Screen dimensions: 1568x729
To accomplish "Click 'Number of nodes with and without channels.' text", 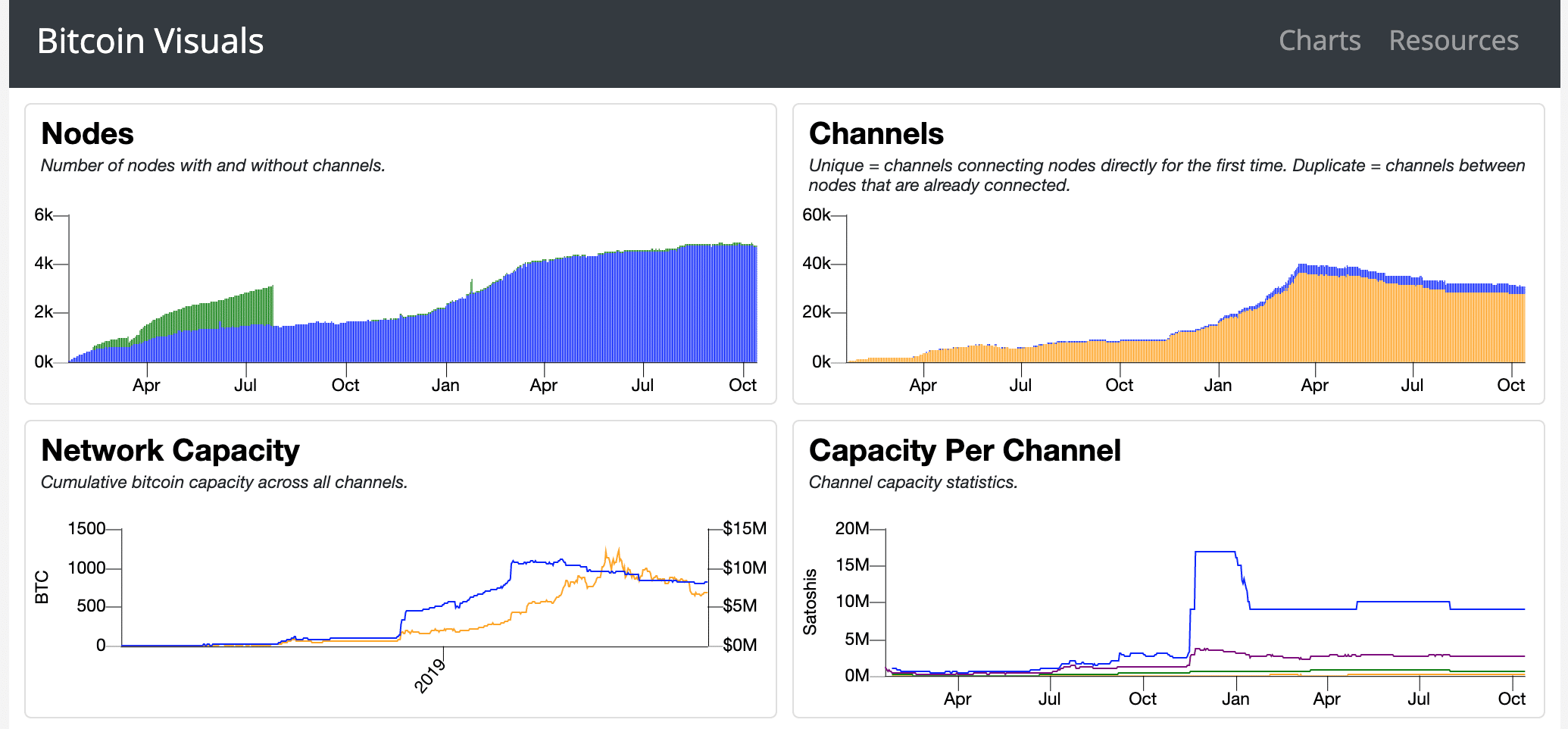I will [x=213, y=165].
